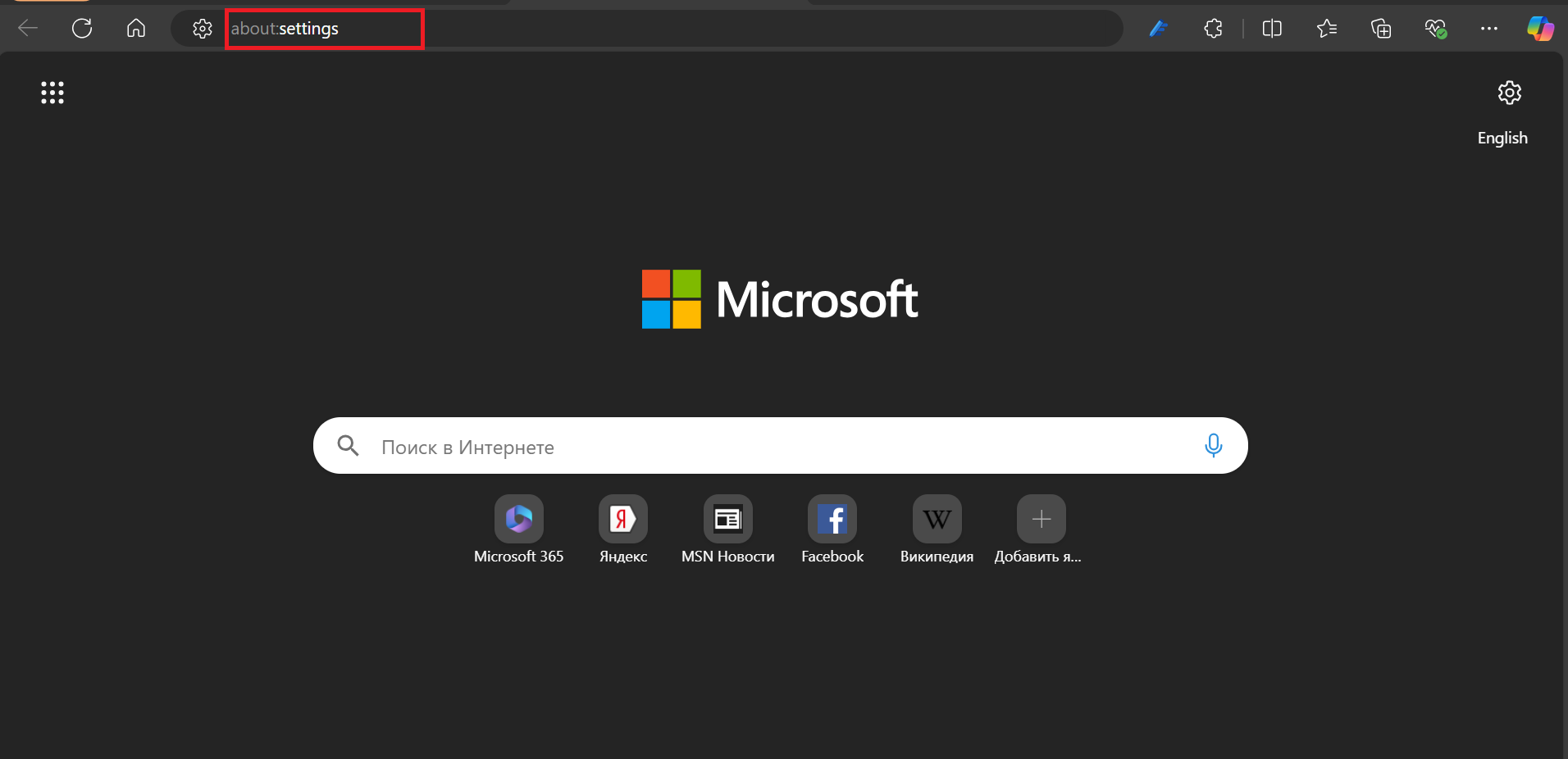The image size is (1568, 759).
Task: Reload the page with Refresh icon
Action: pos(82,29)
